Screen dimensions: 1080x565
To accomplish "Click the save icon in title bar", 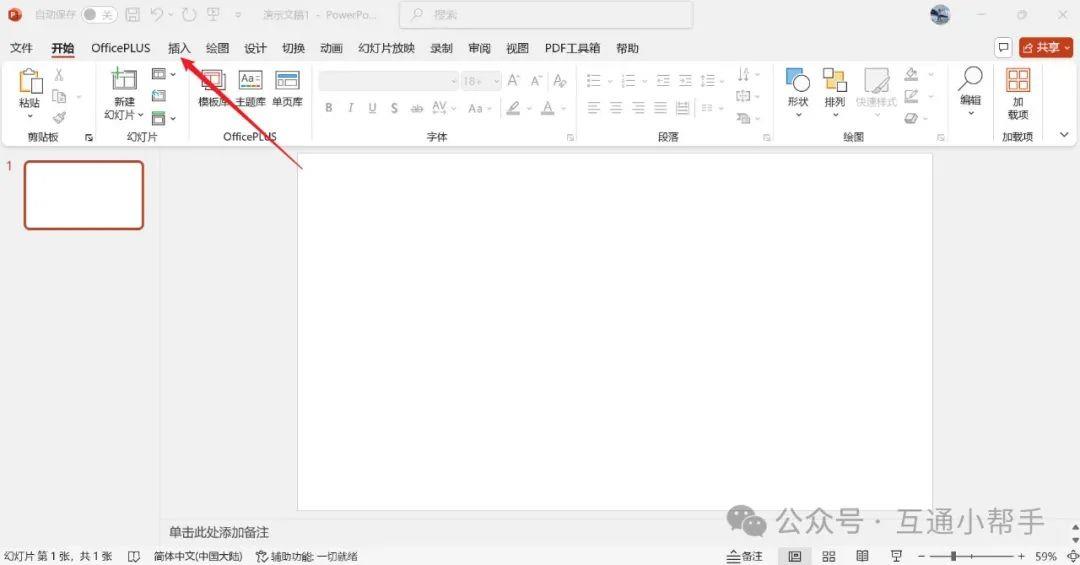I will tap(132, 15).
